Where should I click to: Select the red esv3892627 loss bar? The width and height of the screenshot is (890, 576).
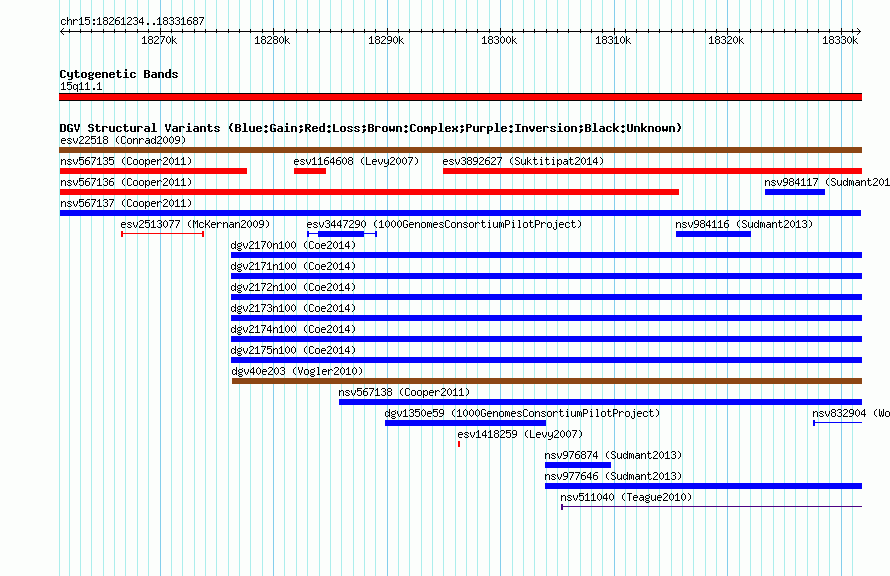tap(653, 171)
